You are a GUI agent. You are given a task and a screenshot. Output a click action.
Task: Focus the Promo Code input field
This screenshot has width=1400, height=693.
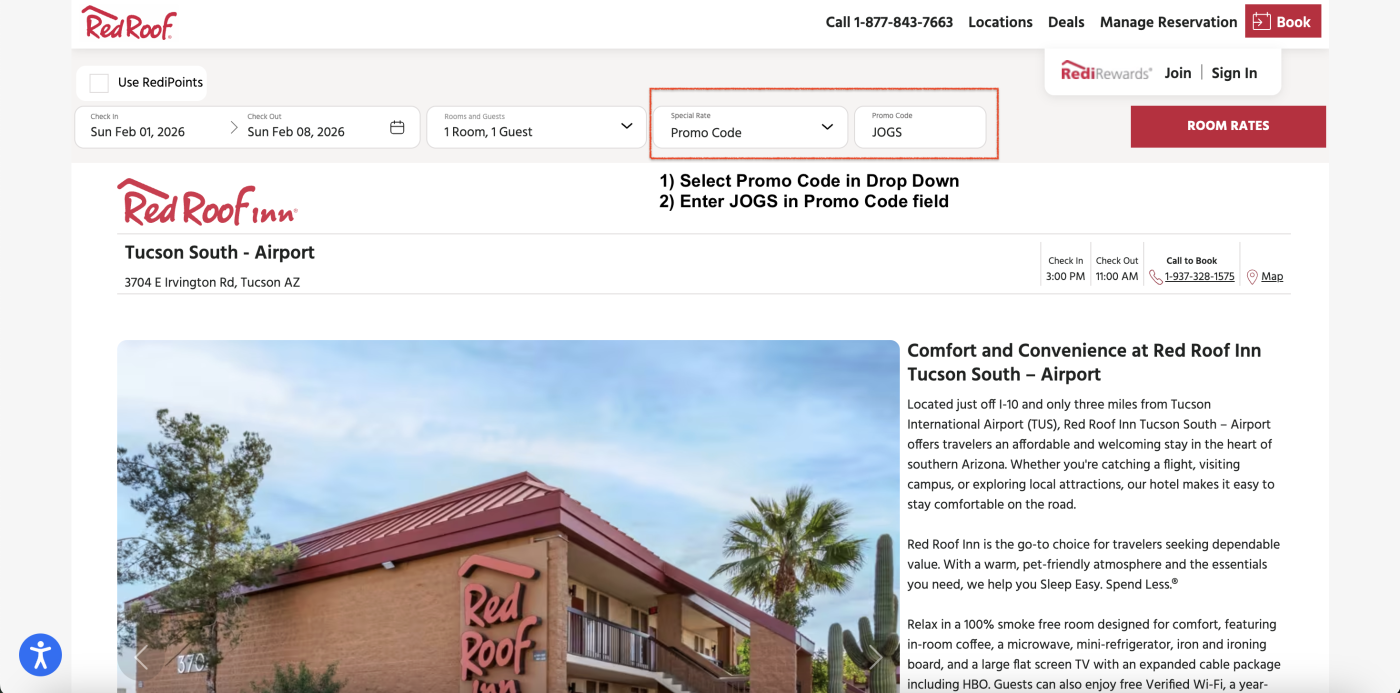coord(920,127)
